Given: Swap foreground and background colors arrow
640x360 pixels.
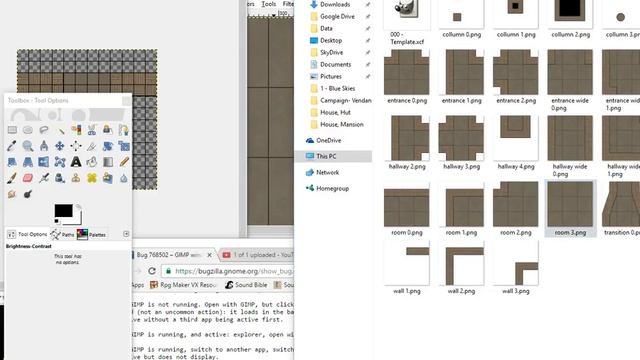Looking at the screenshot, I should 78,207.
